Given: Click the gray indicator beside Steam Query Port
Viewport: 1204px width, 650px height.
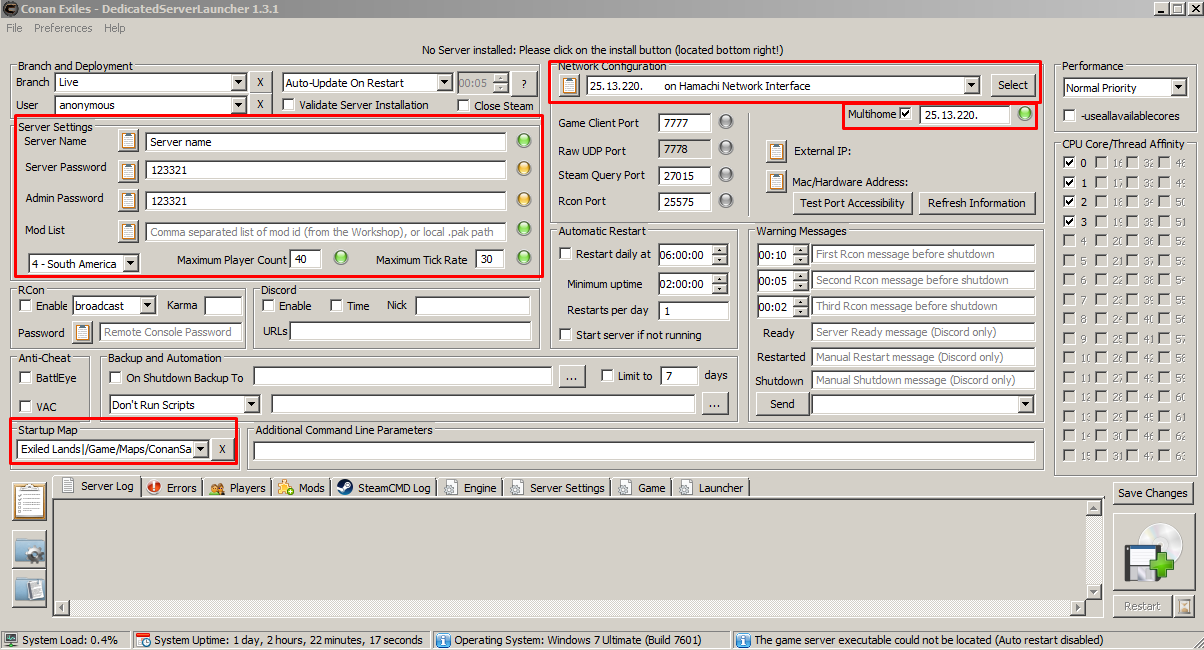Looking at the screenshot, I should 726,174.
